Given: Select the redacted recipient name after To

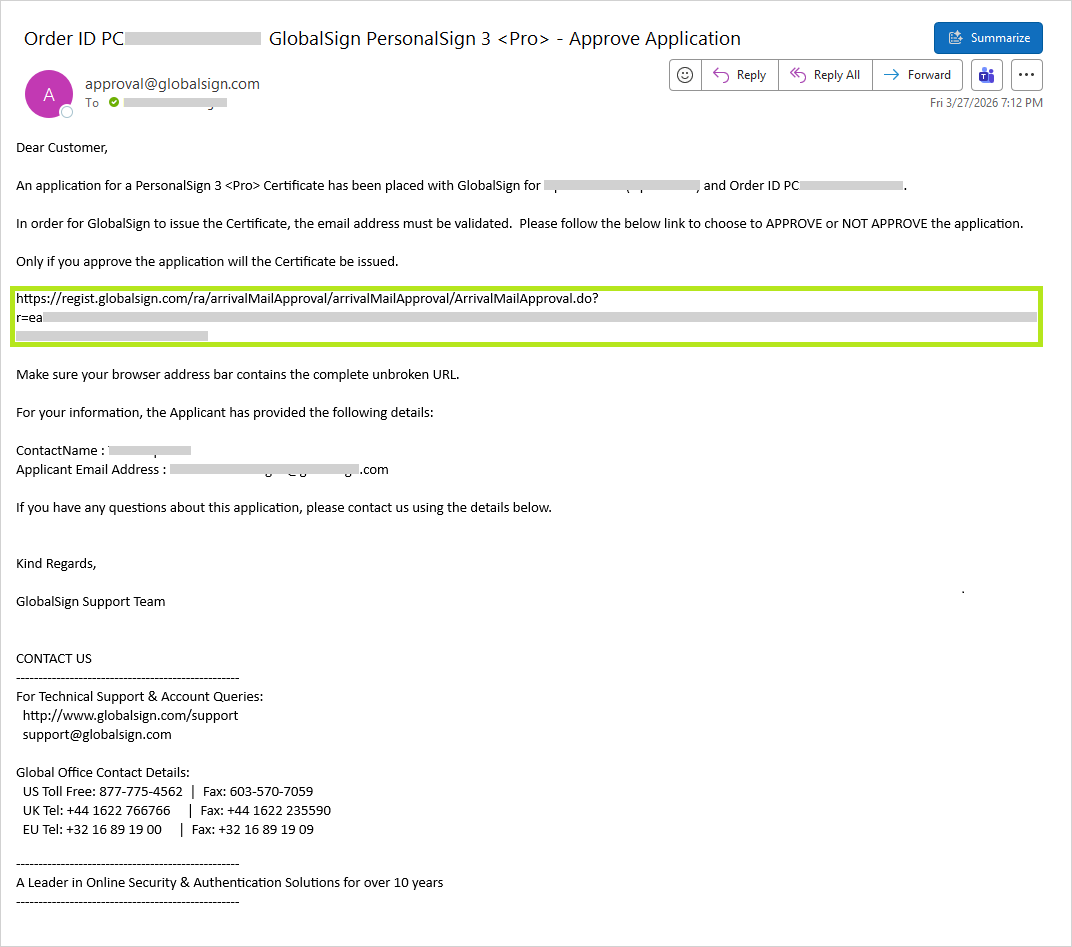Looking at the screenshot, I should 175,102.
